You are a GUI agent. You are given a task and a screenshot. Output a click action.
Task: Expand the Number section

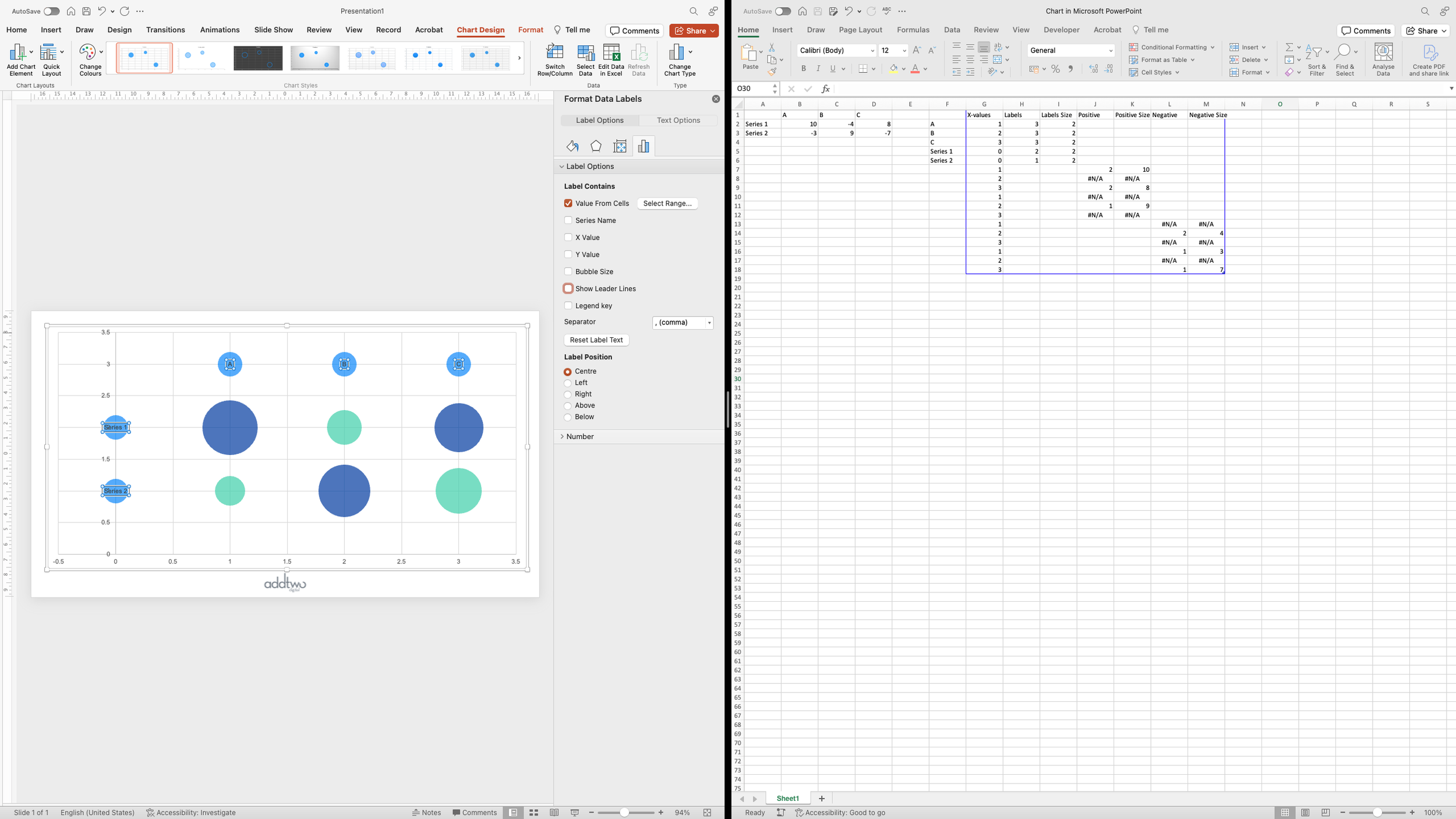579,436
